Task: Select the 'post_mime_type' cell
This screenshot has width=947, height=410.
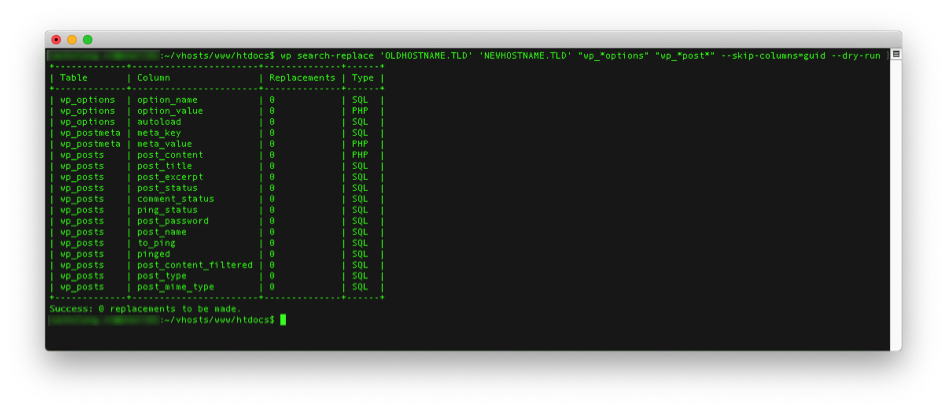Action: 175,287
